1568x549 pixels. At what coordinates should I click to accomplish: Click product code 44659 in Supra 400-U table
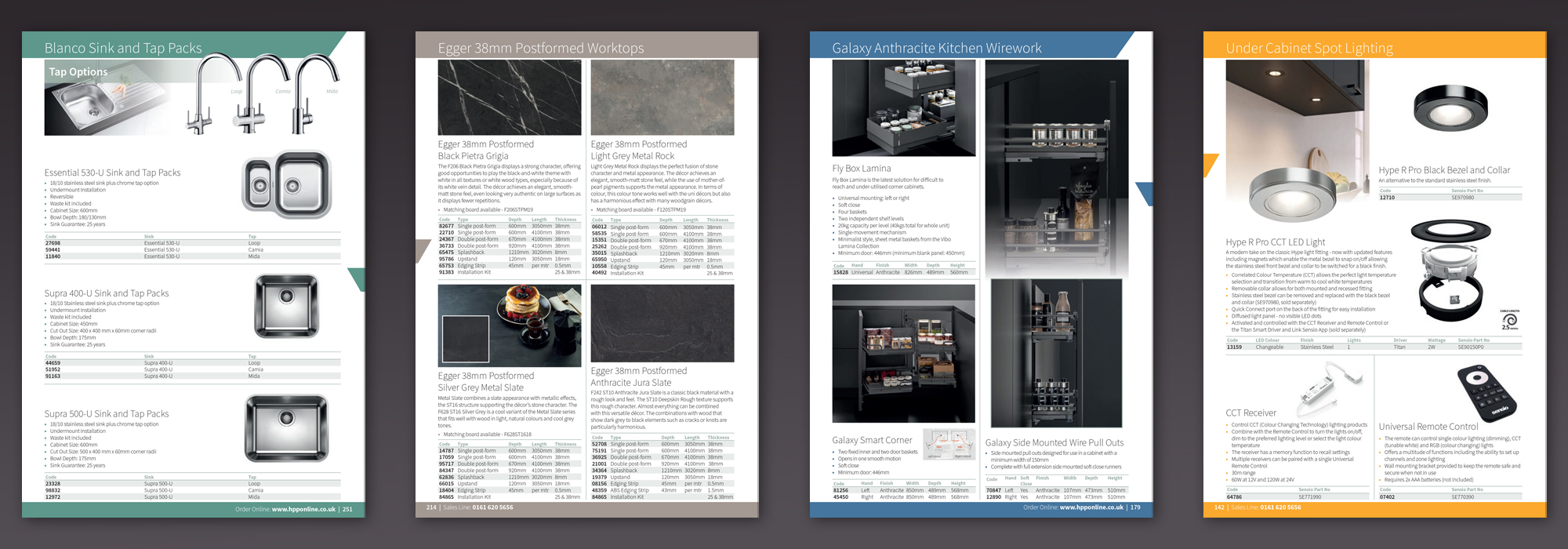[x=53, y=363]
